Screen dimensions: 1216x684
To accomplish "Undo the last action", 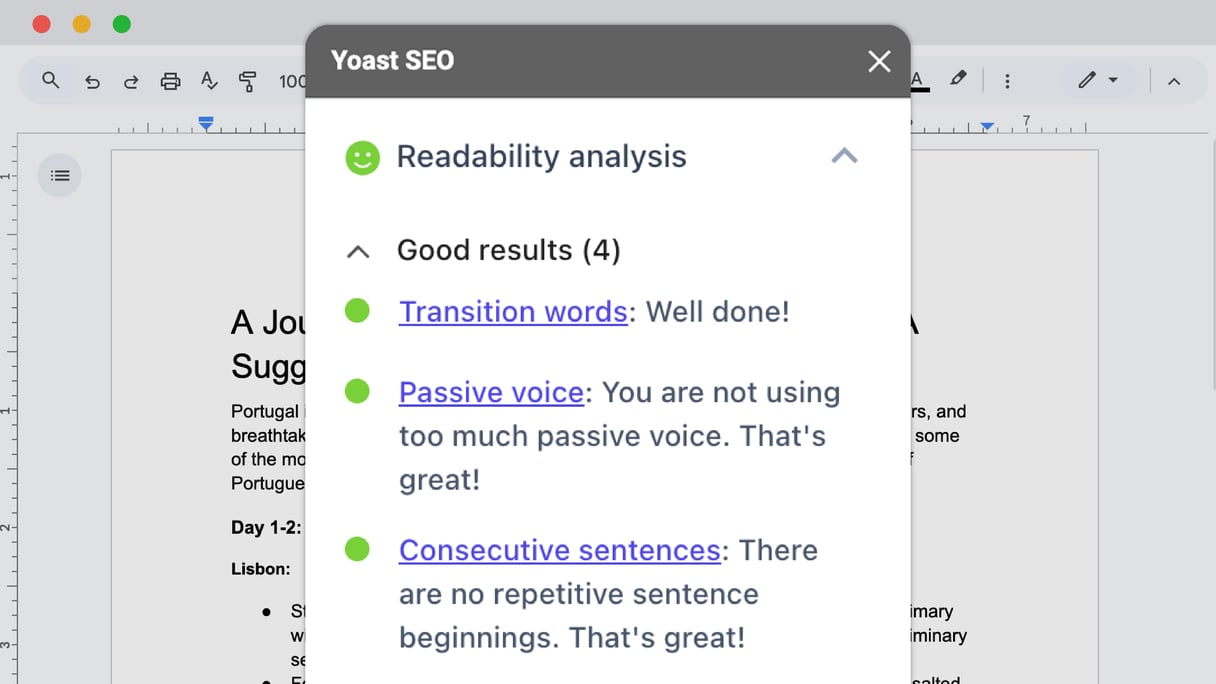I will coord(92,81).
